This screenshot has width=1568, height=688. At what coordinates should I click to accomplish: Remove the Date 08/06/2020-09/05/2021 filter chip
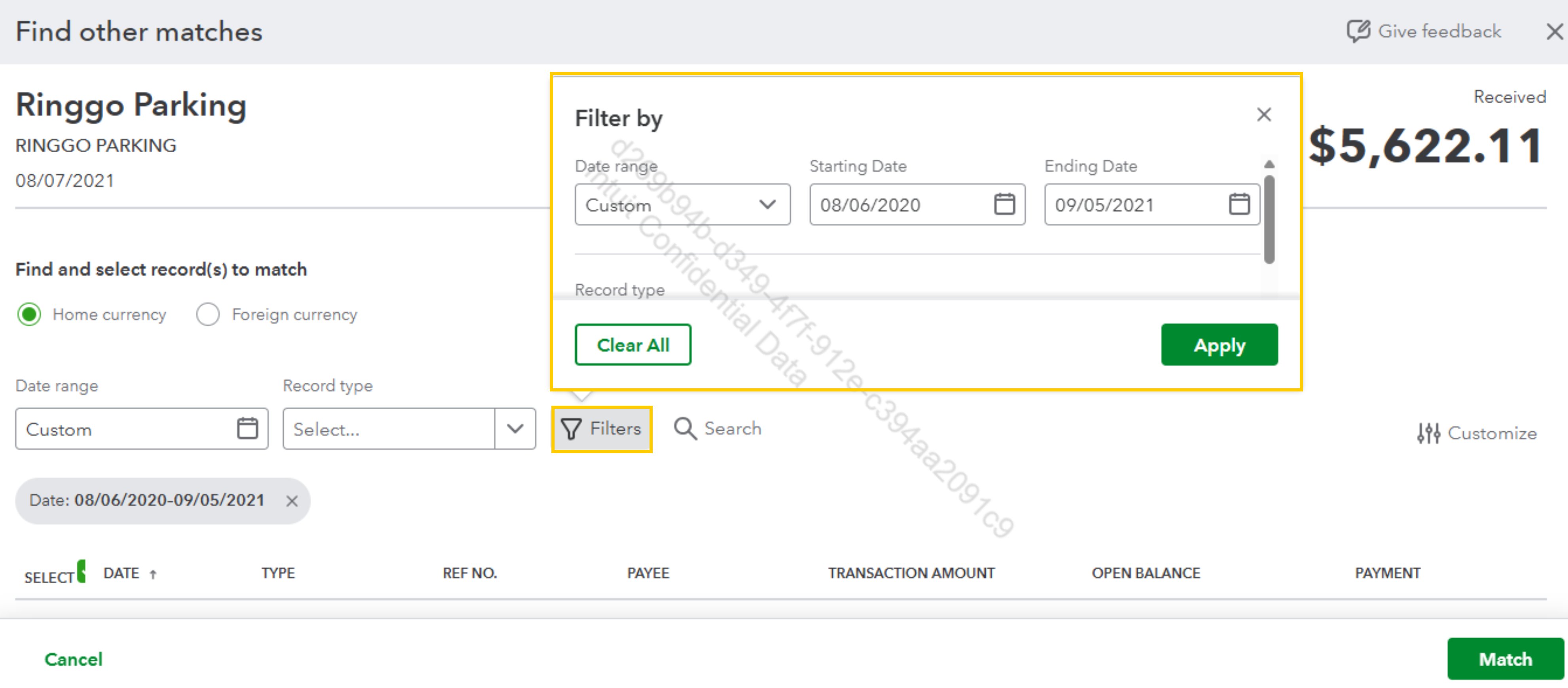[292, 501]
